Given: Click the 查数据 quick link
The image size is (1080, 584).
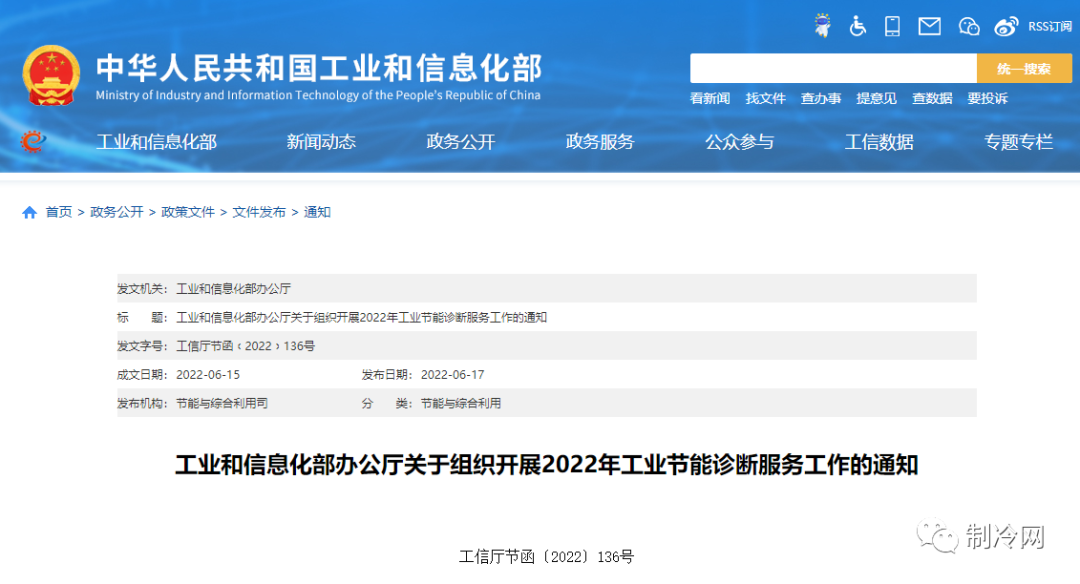Looking at the screenshot, I should [x=932, y=98].
